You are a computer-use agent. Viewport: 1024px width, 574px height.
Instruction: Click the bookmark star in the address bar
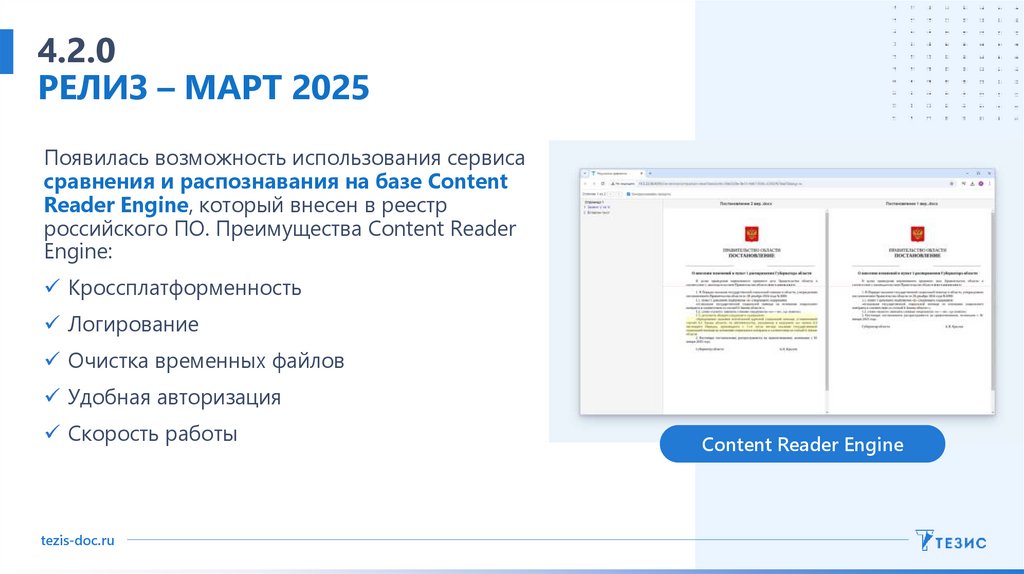pyautogui.click(x=952, y=183)
